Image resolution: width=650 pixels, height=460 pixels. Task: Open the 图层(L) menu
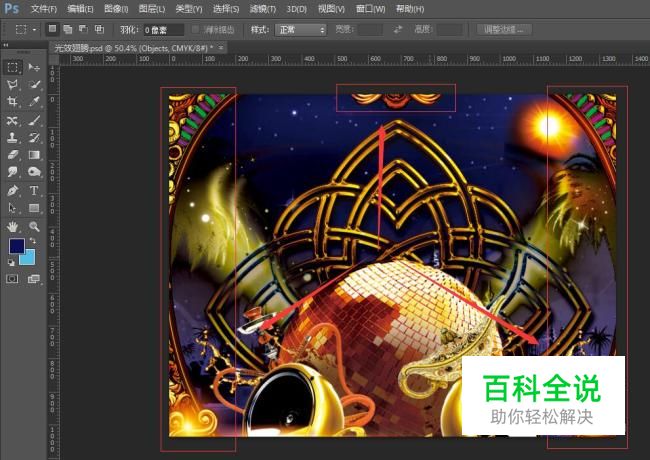[x=152, y=9]
